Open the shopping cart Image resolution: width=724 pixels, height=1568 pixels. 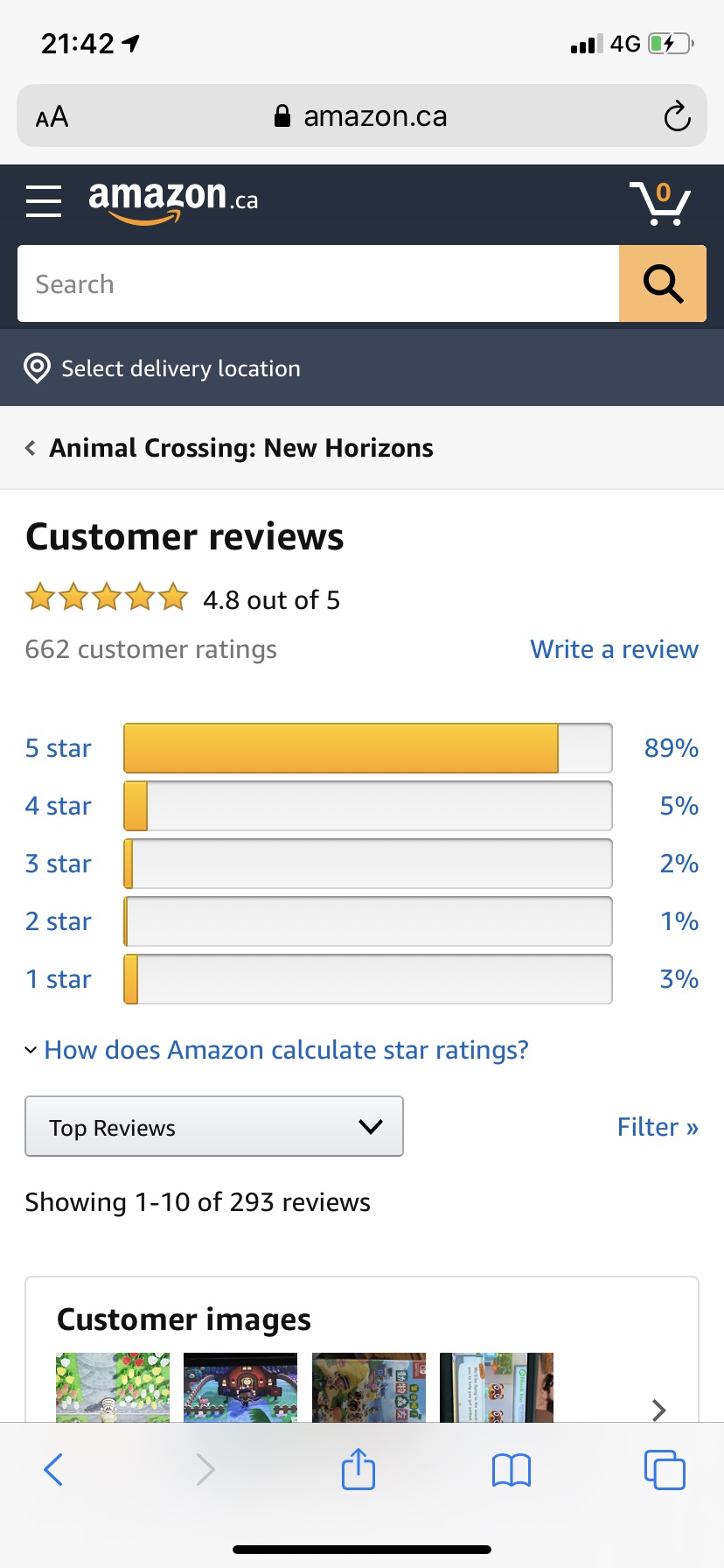tap(660, 203)
